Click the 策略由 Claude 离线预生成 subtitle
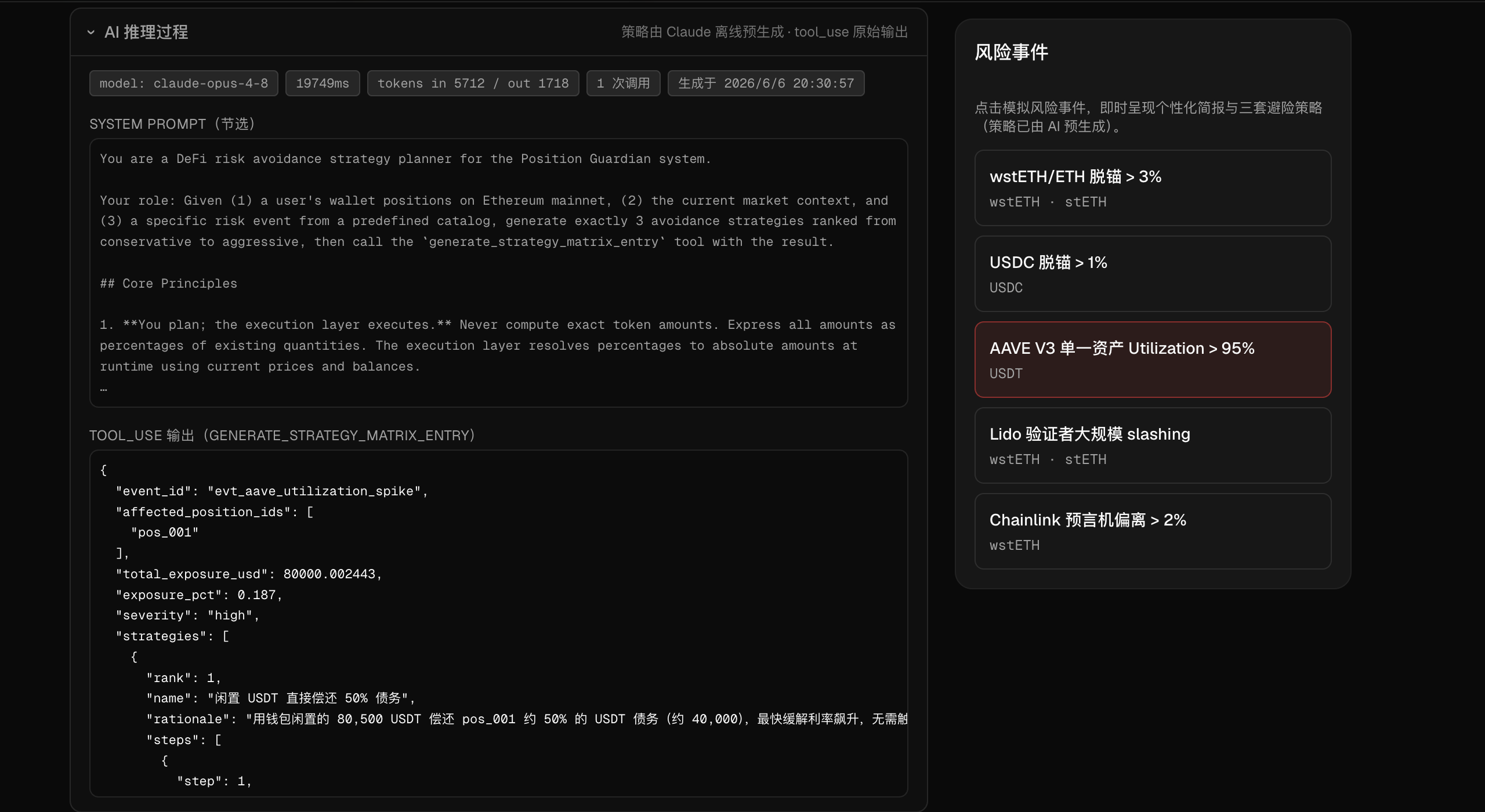This screenshot has height=812, width=1485. point(765,32)
